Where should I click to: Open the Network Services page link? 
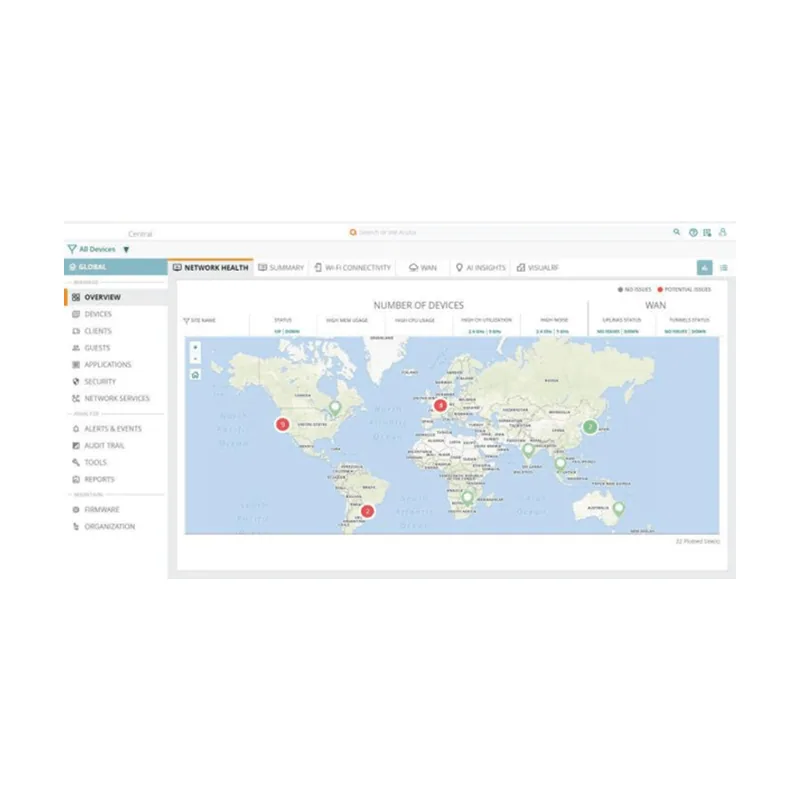coord(117,398)
